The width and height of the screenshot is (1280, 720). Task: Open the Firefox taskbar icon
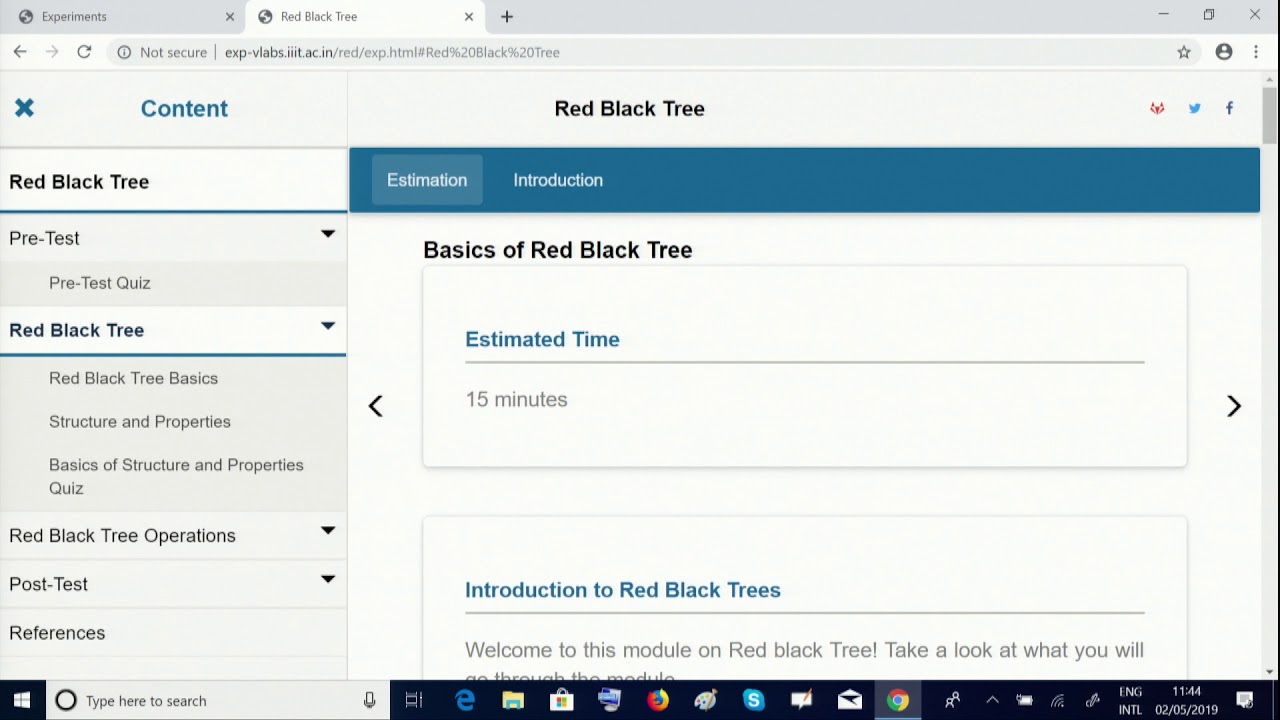point(657,700)
